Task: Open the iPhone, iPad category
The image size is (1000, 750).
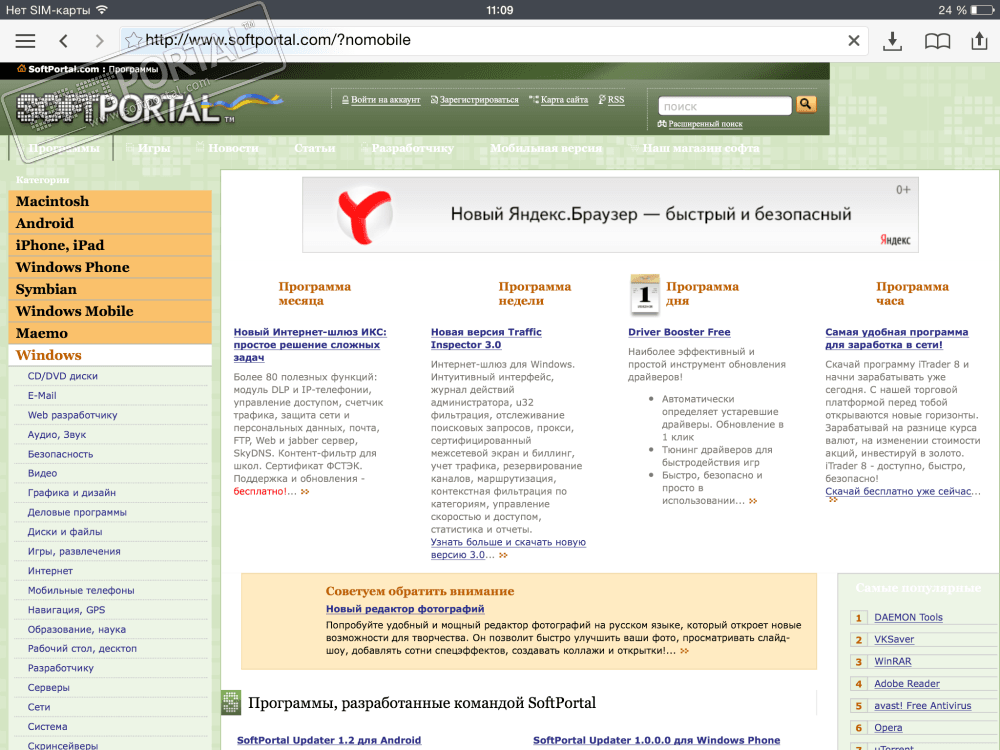Action: (110, 246)
